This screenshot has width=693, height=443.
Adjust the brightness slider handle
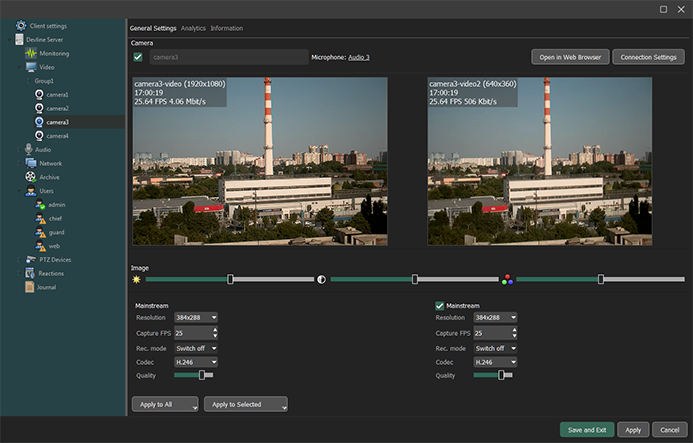point(230,279)
